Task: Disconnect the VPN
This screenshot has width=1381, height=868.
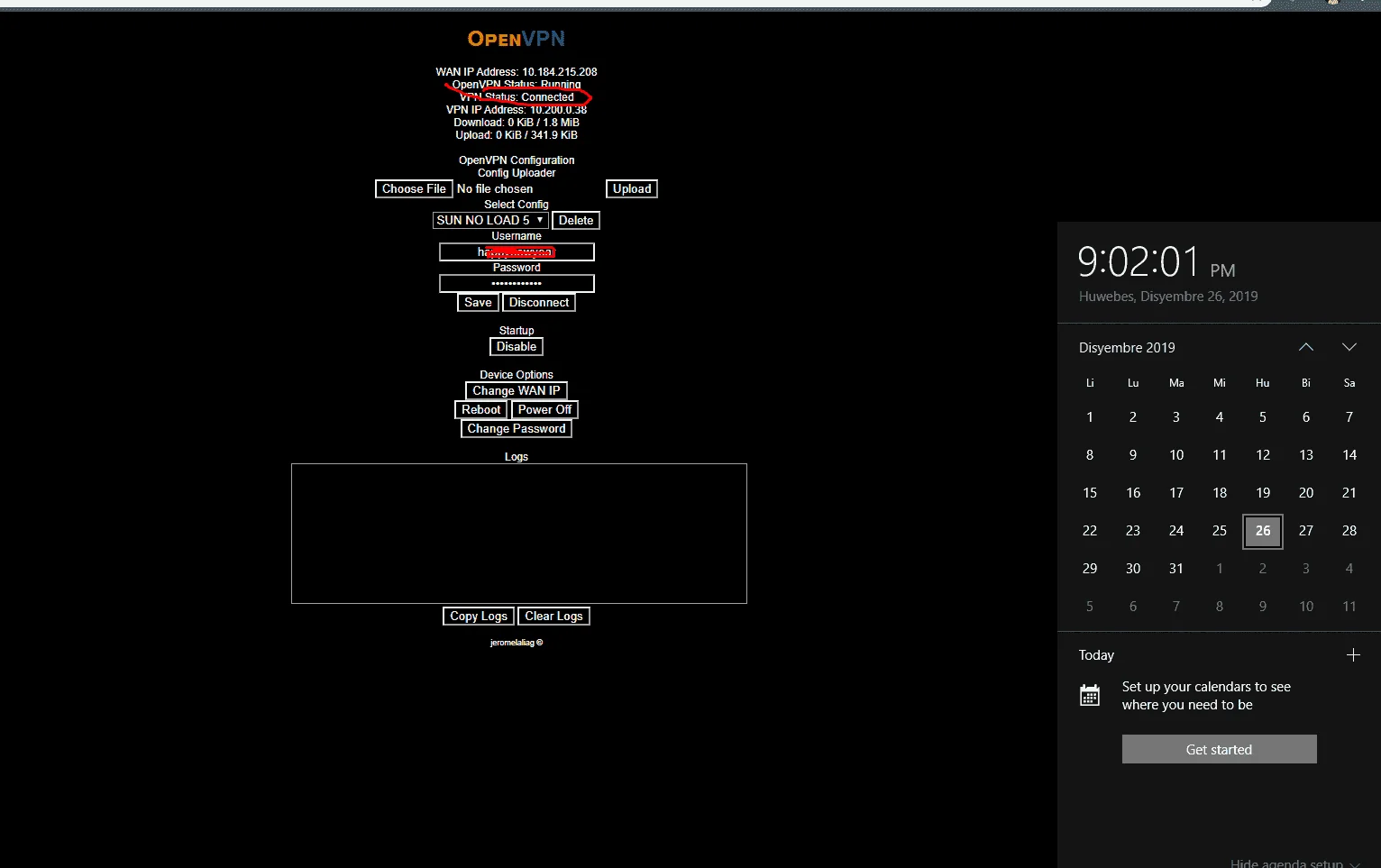Action: click(539, 302)
